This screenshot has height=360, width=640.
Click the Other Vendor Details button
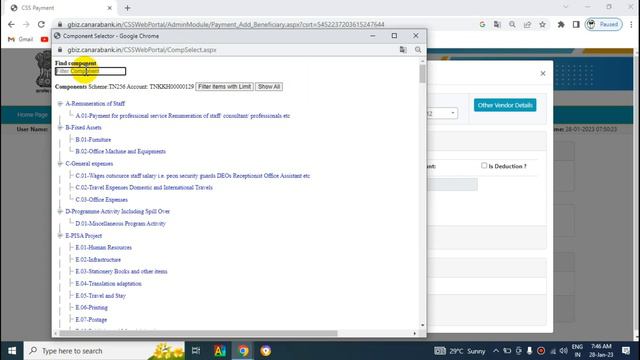pos(505,105)
